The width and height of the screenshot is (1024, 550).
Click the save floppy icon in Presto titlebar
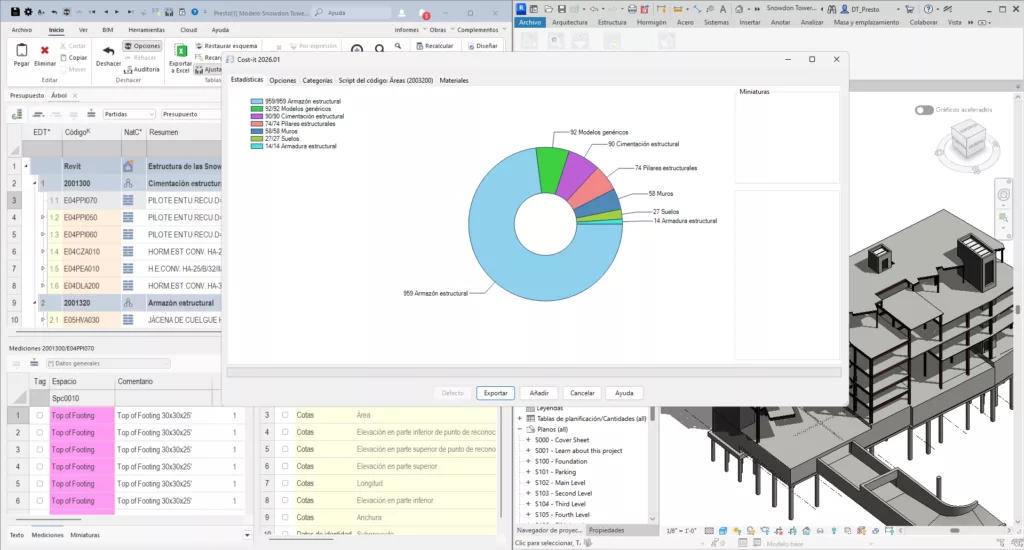[15, 12]
